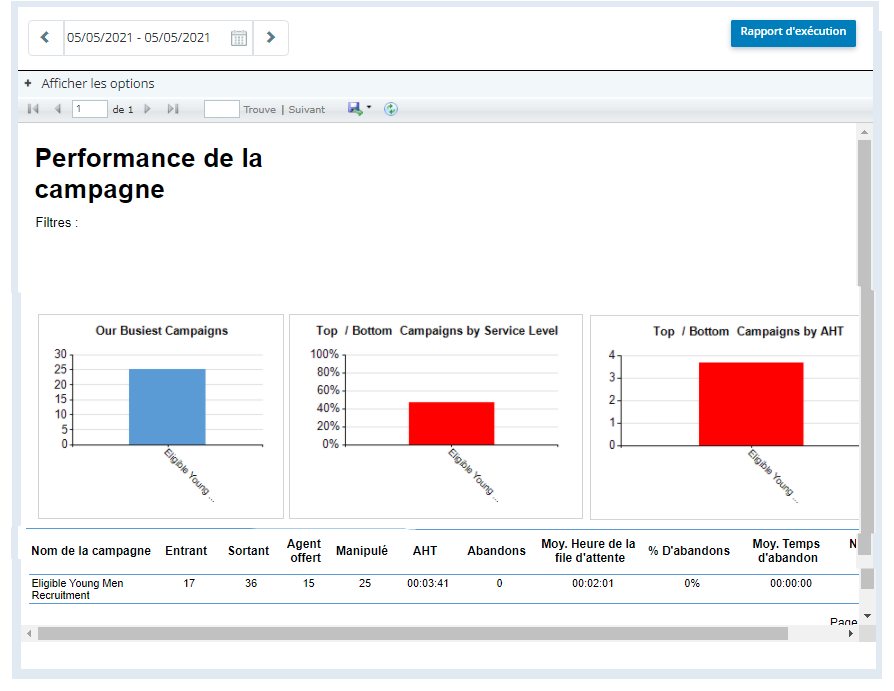Click Moy. Heure de la file d'attente header
The width and height of the screenshot is (894, 691).
588,551
